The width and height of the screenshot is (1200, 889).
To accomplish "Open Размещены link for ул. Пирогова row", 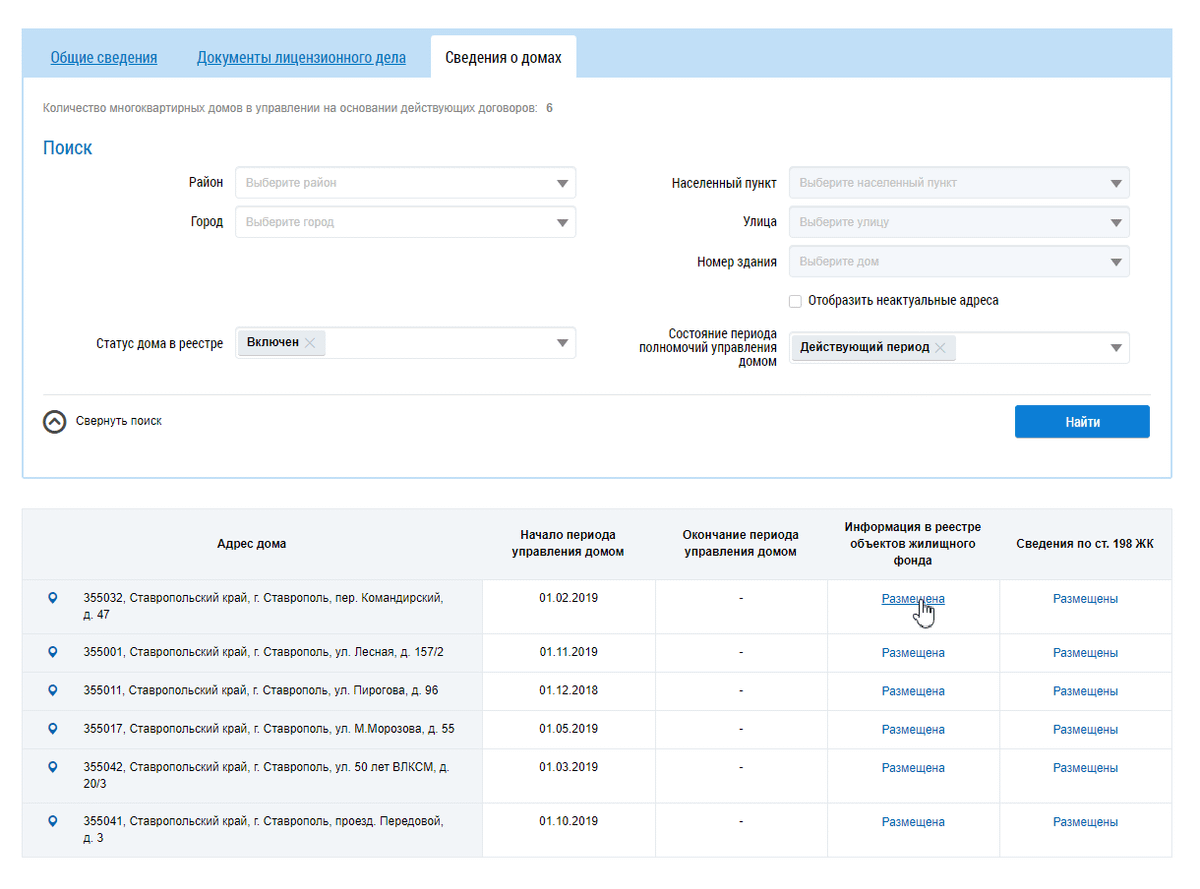I will point(1085,691).
